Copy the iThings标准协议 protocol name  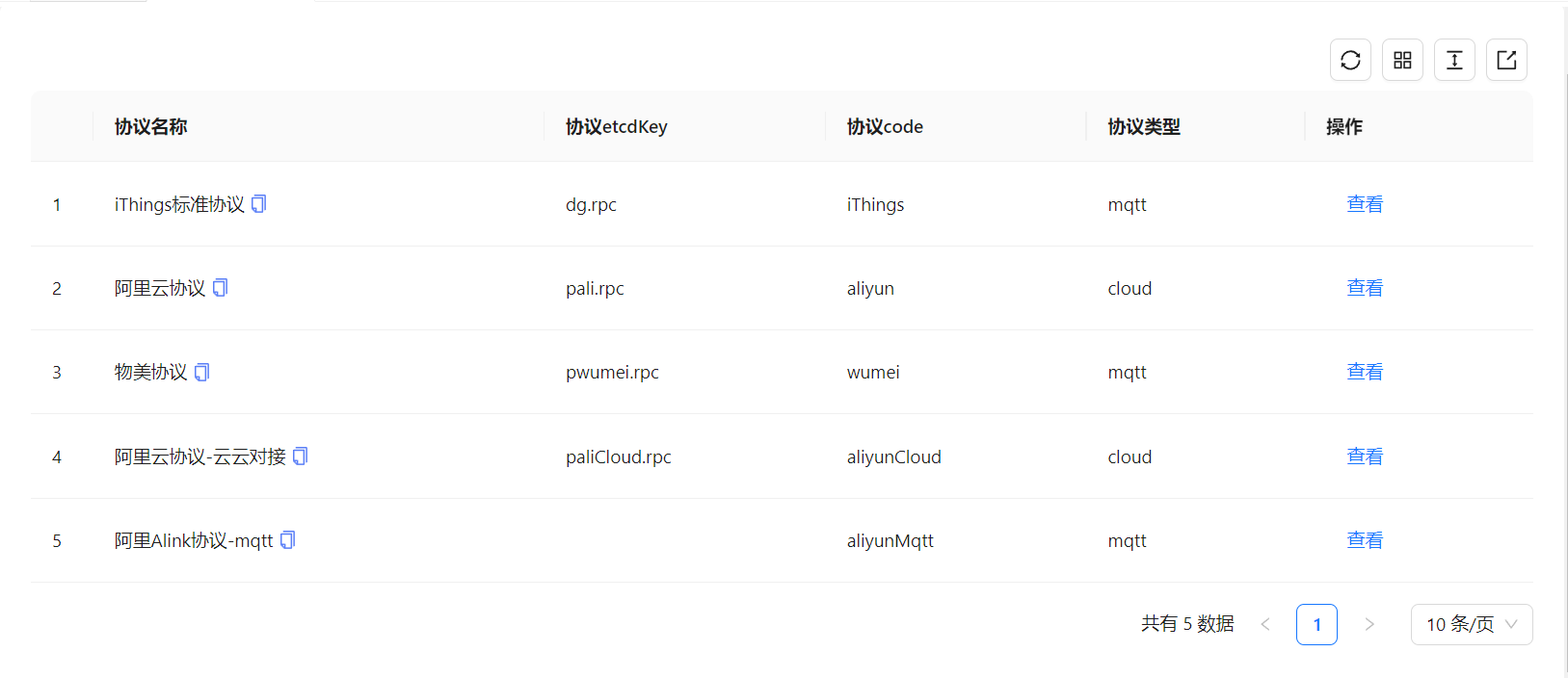[x=259, y=204]
